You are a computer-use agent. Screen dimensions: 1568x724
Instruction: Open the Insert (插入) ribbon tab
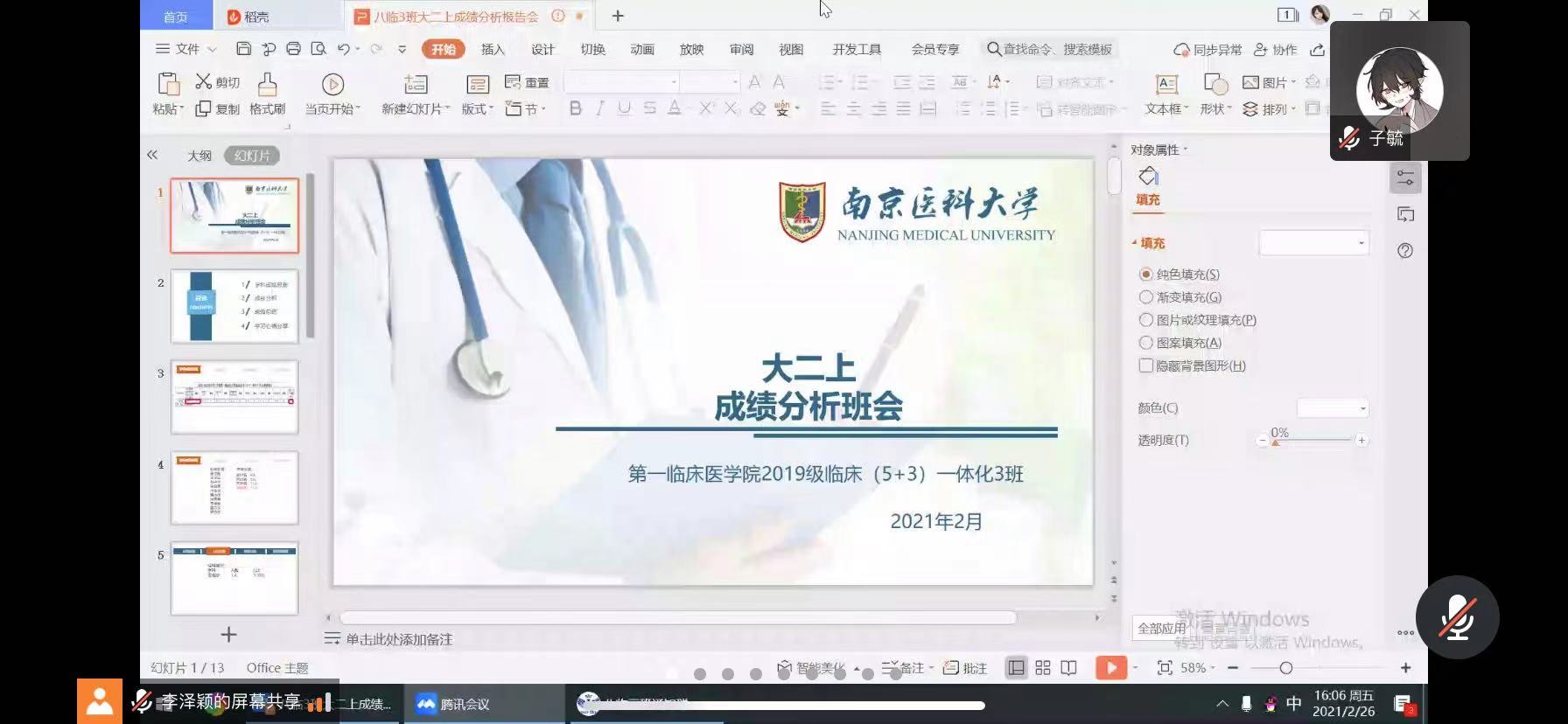click(493, 49)
